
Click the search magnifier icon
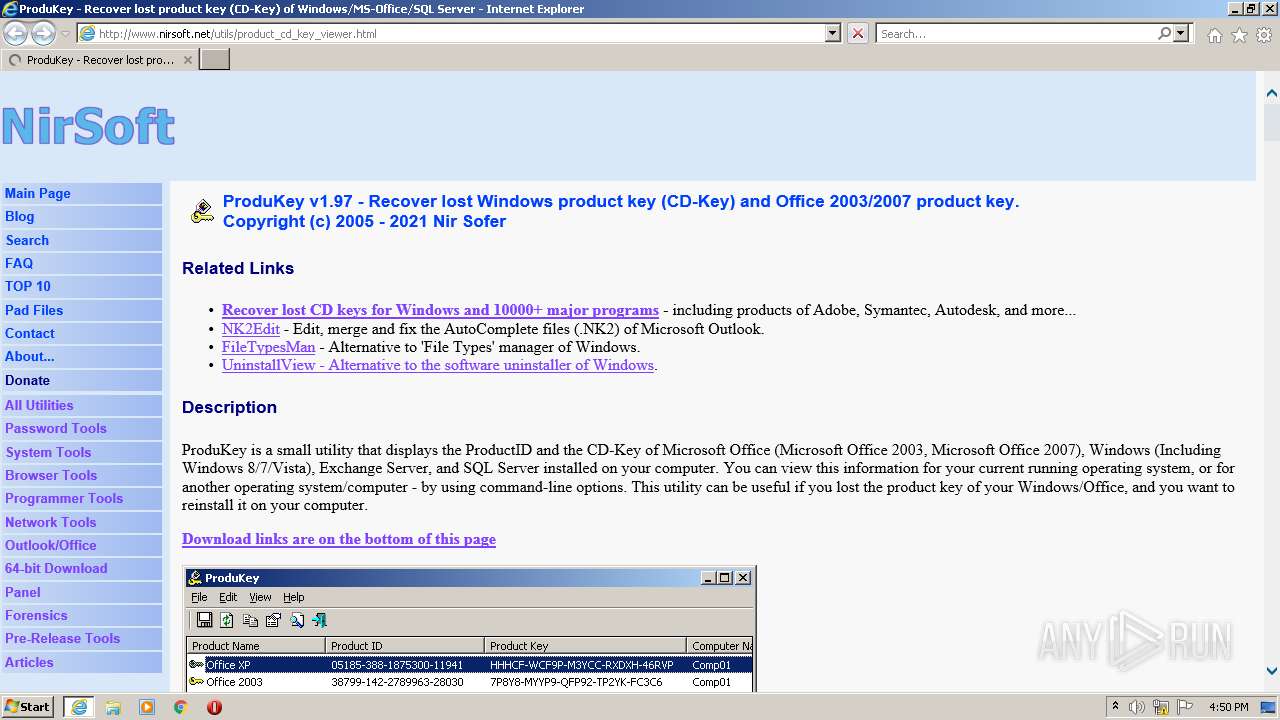tap(1164, 33)
